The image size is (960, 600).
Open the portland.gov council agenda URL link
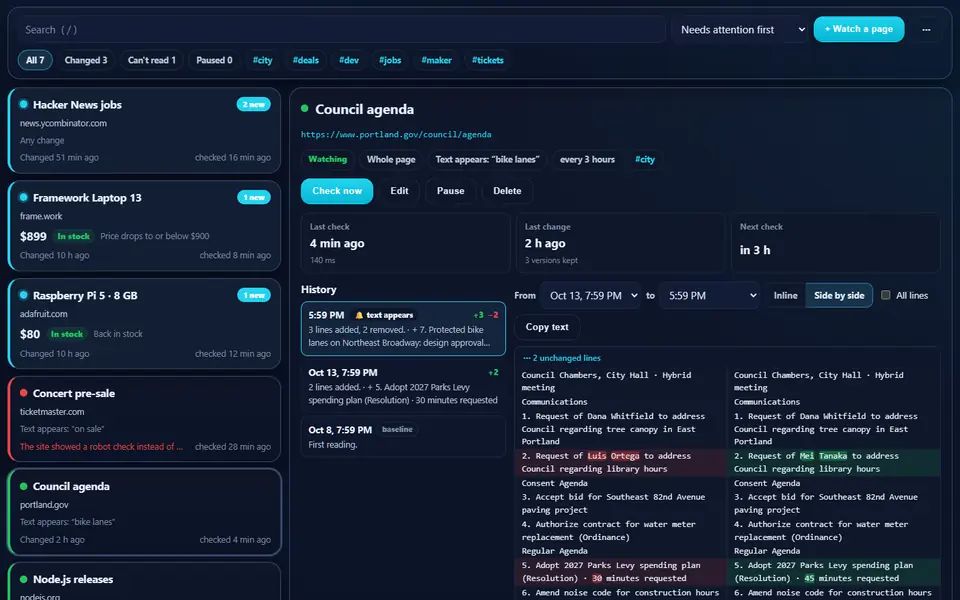tap(396, 135)
